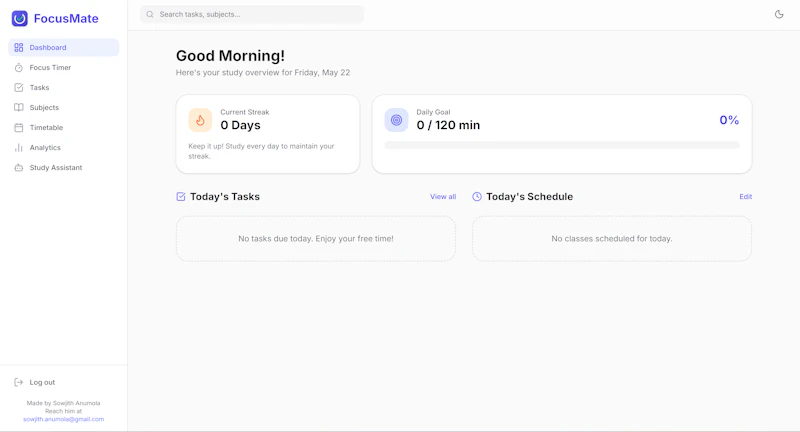
Task: Open the Analytics page
Action: [64, 147]
